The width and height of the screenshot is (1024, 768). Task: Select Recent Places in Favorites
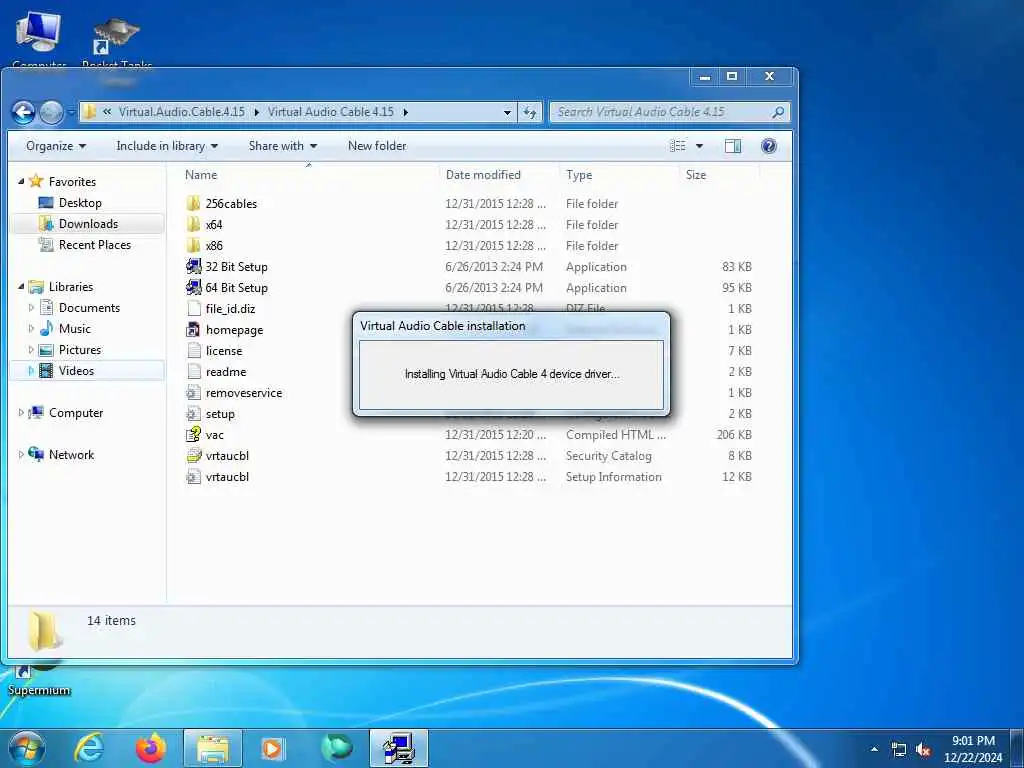pos(95,245)
